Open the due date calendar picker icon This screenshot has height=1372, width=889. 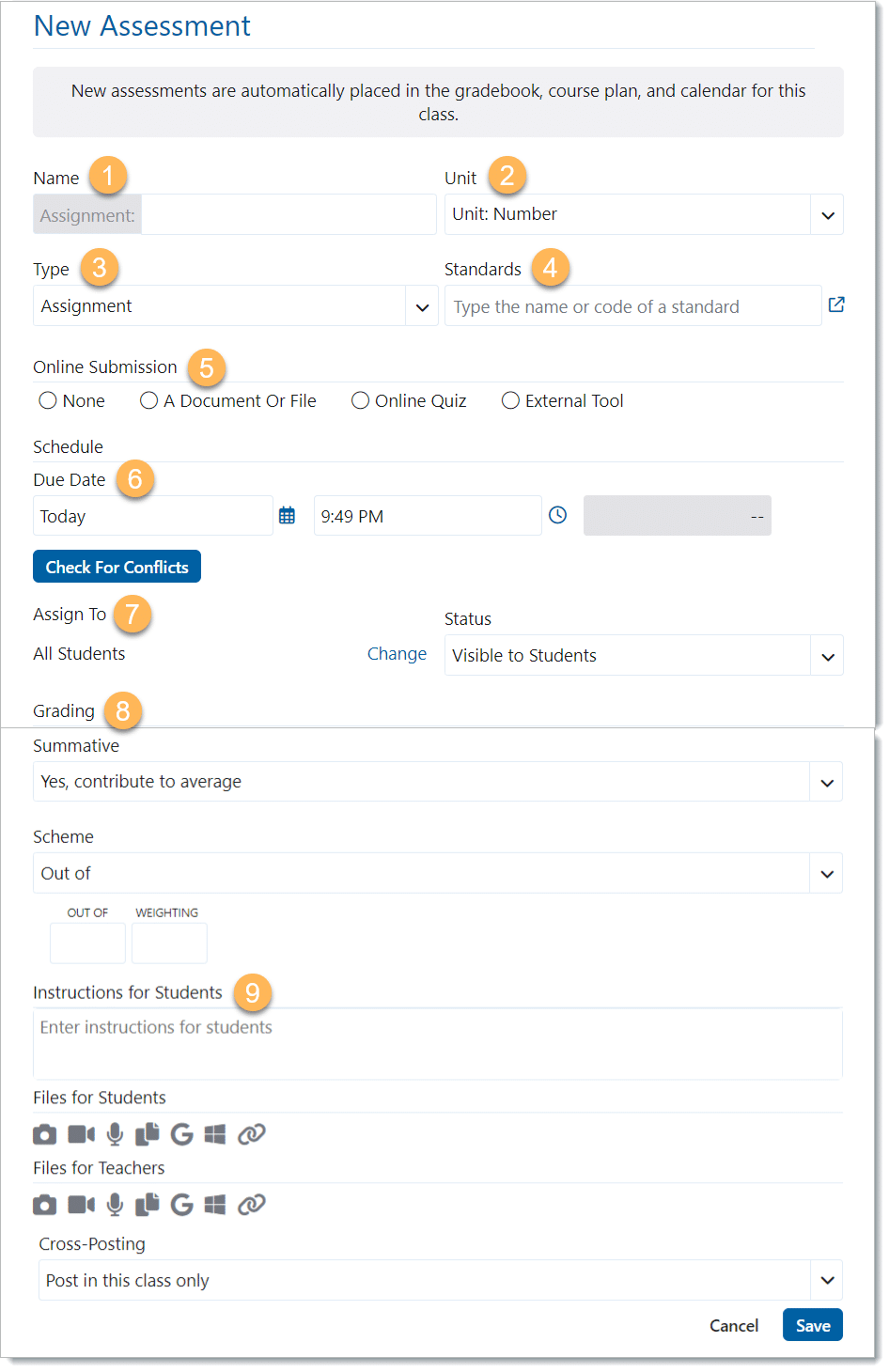[287, 516]
